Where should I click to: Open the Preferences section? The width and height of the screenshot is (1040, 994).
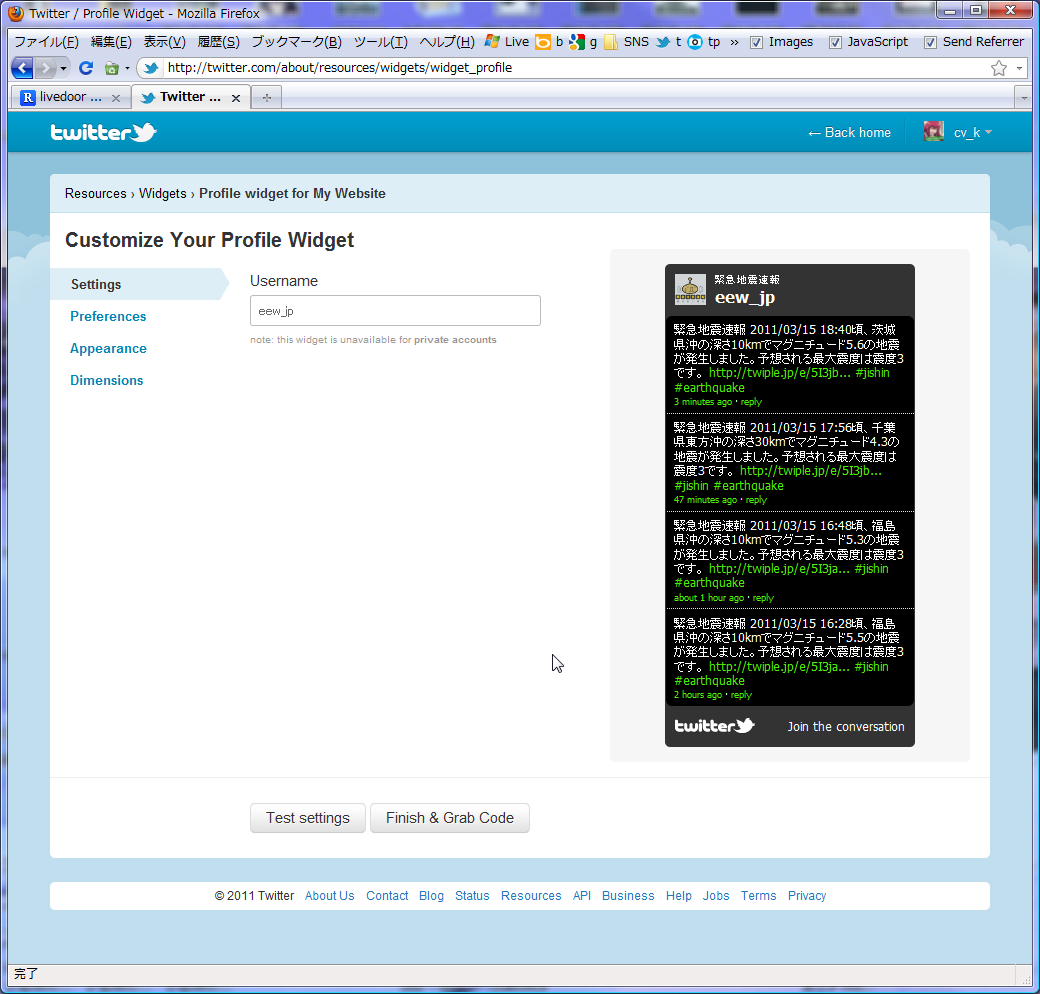click(x=108, y=316)
